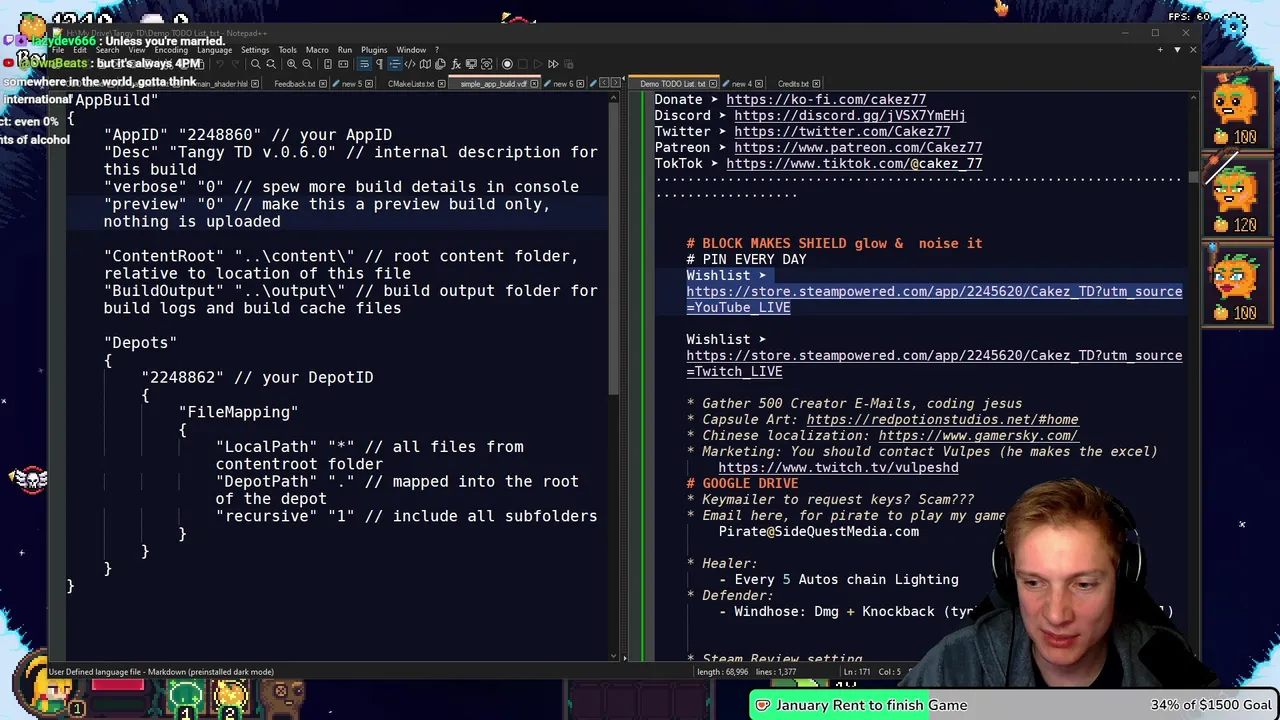Open the user-defined language code icon
Image resolution: width=1280 pixels, height=720 pixels.
(x=410, y=64)
